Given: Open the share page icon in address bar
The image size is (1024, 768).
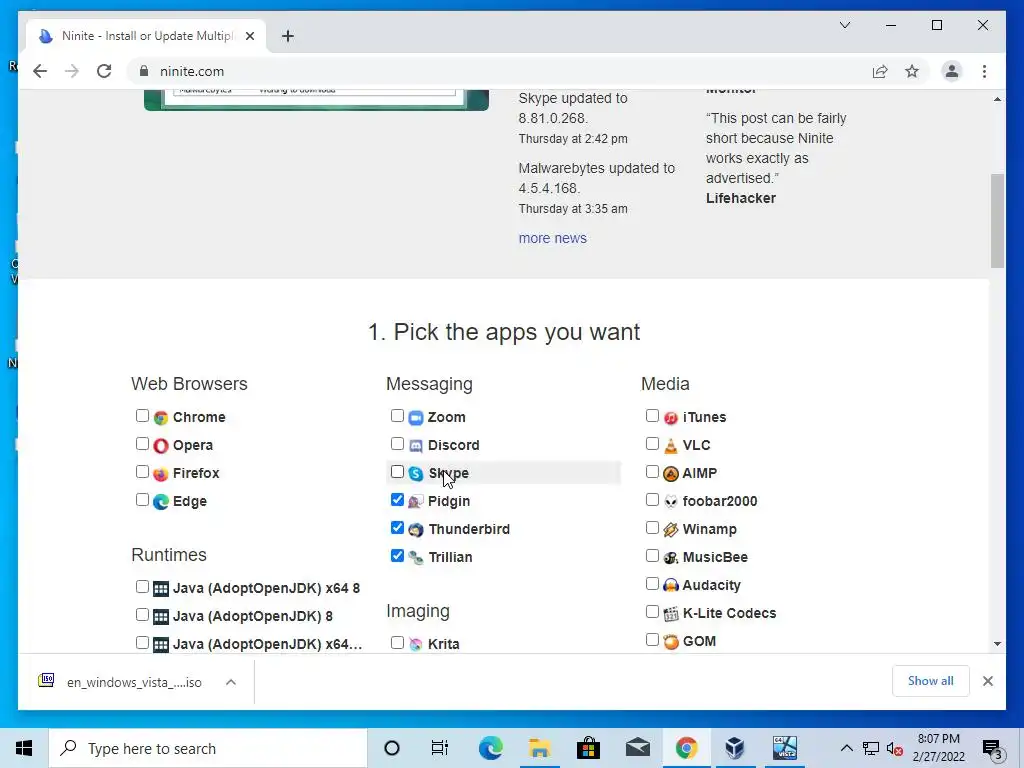Looking at the screenshot, I should pyautogui.click(x=880, y=71).
